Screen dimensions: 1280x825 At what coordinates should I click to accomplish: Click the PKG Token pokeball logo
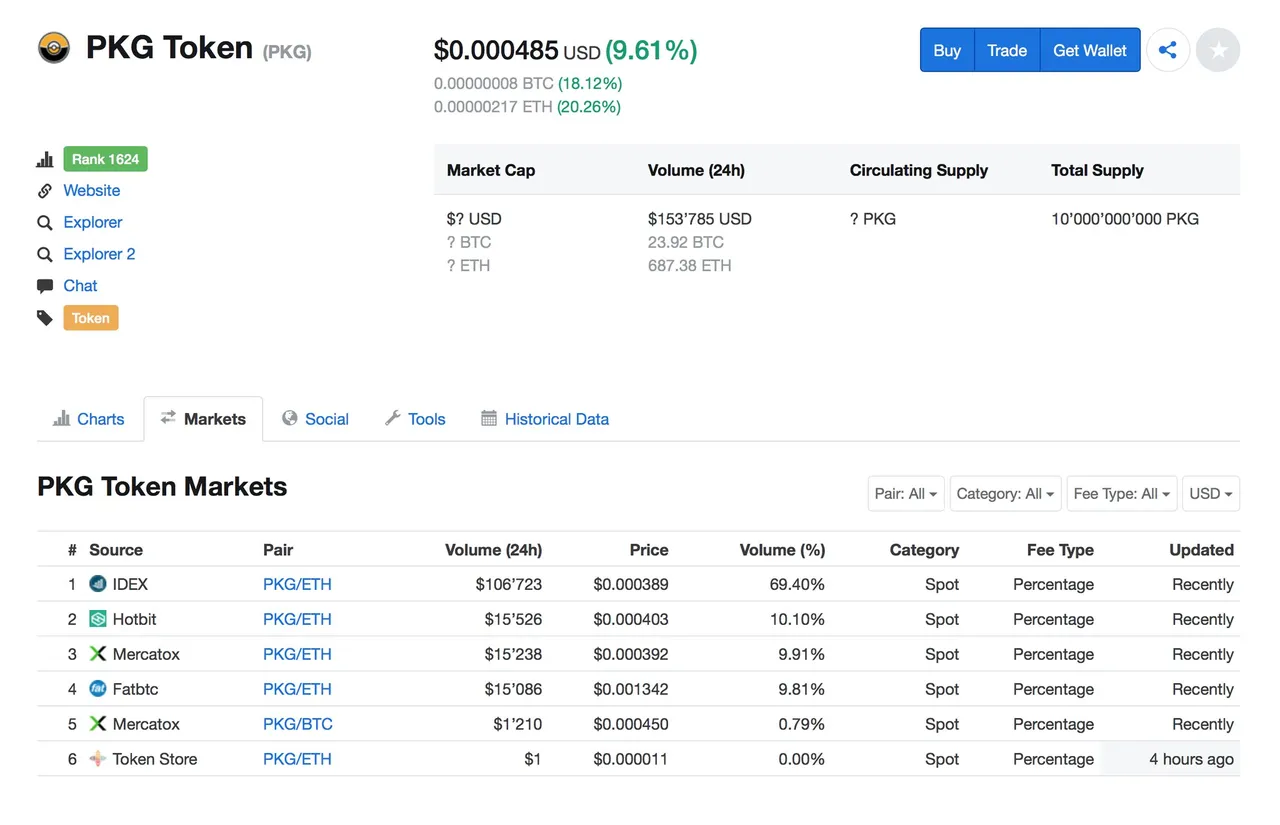click(54, 48)
